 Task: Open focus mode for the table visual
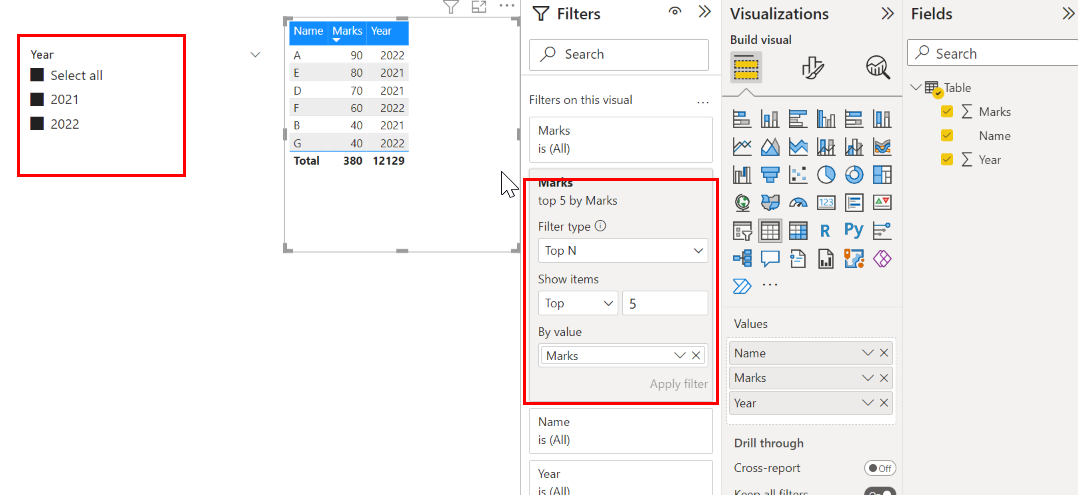478,7
